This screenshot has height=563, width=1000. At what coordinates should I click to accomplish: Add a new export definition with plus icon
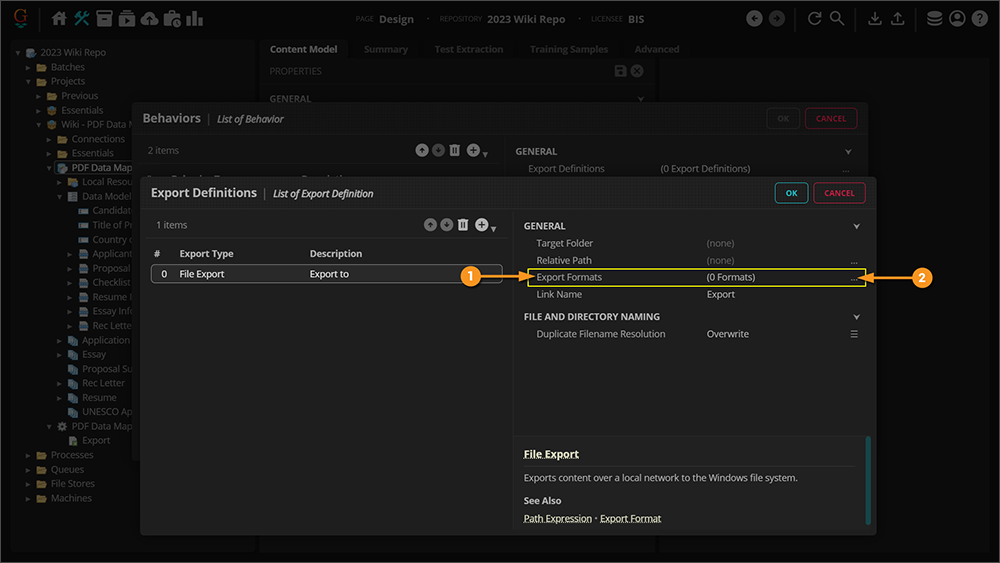click(x=481, y=225)
